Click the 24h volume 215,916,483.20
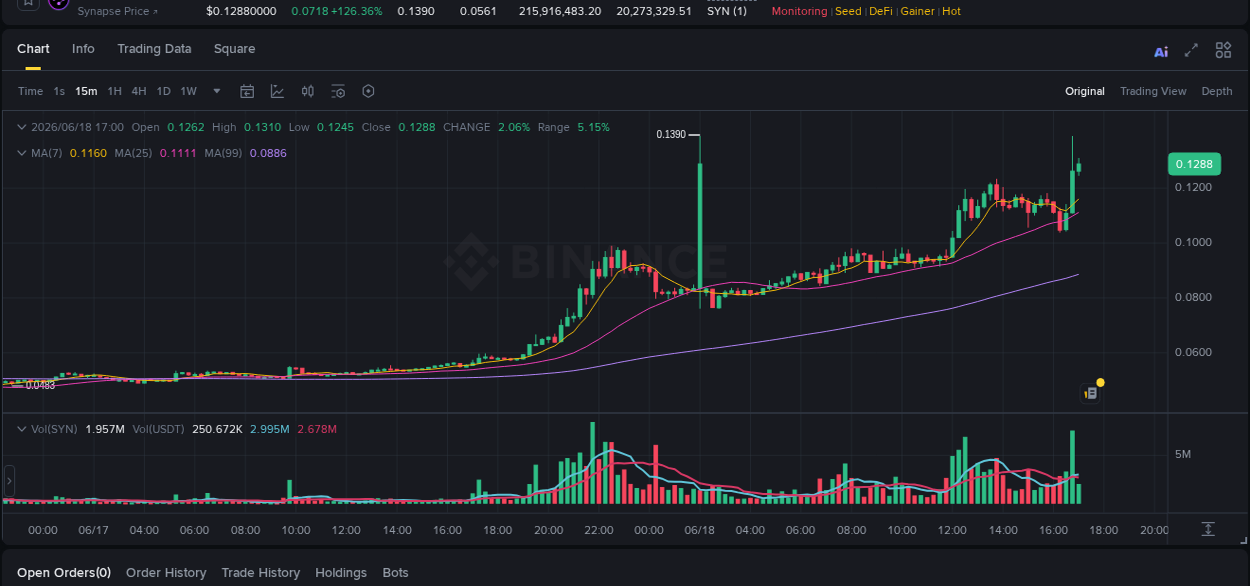The image size is (1250, 586). [x=560, y=11]
